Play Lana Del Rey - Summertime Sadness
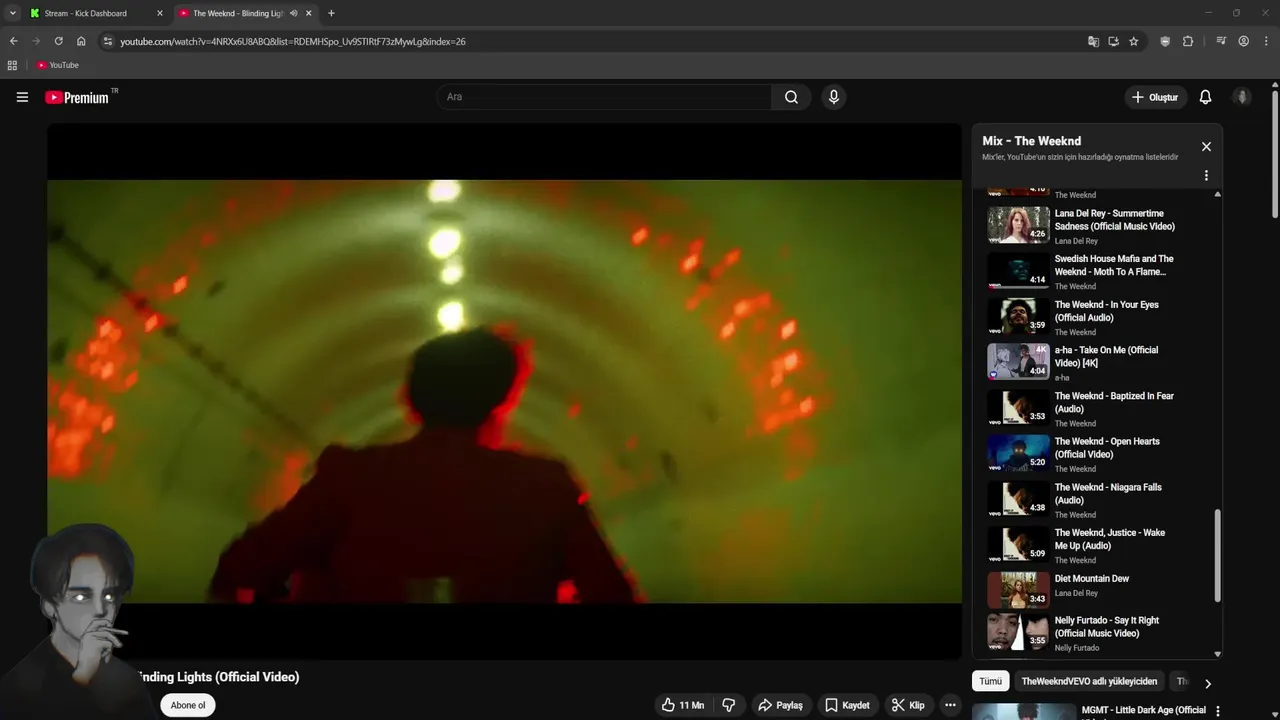This screenshot has width=1280, height=720. [x=1096, y=225]
